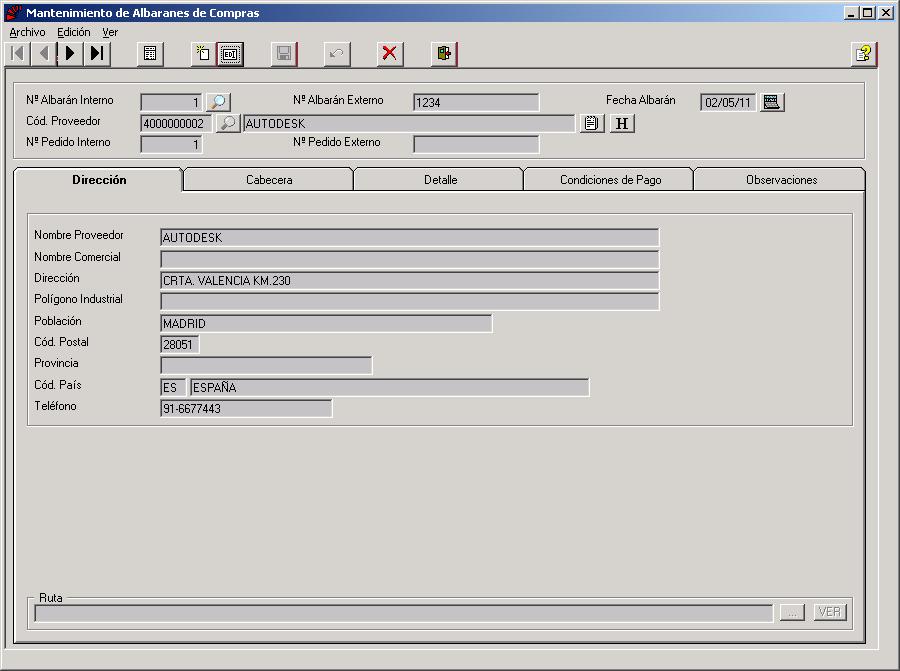Click the edit record toolbar icon
This screenshot has height=671, width=900.
tap(230, 54)
